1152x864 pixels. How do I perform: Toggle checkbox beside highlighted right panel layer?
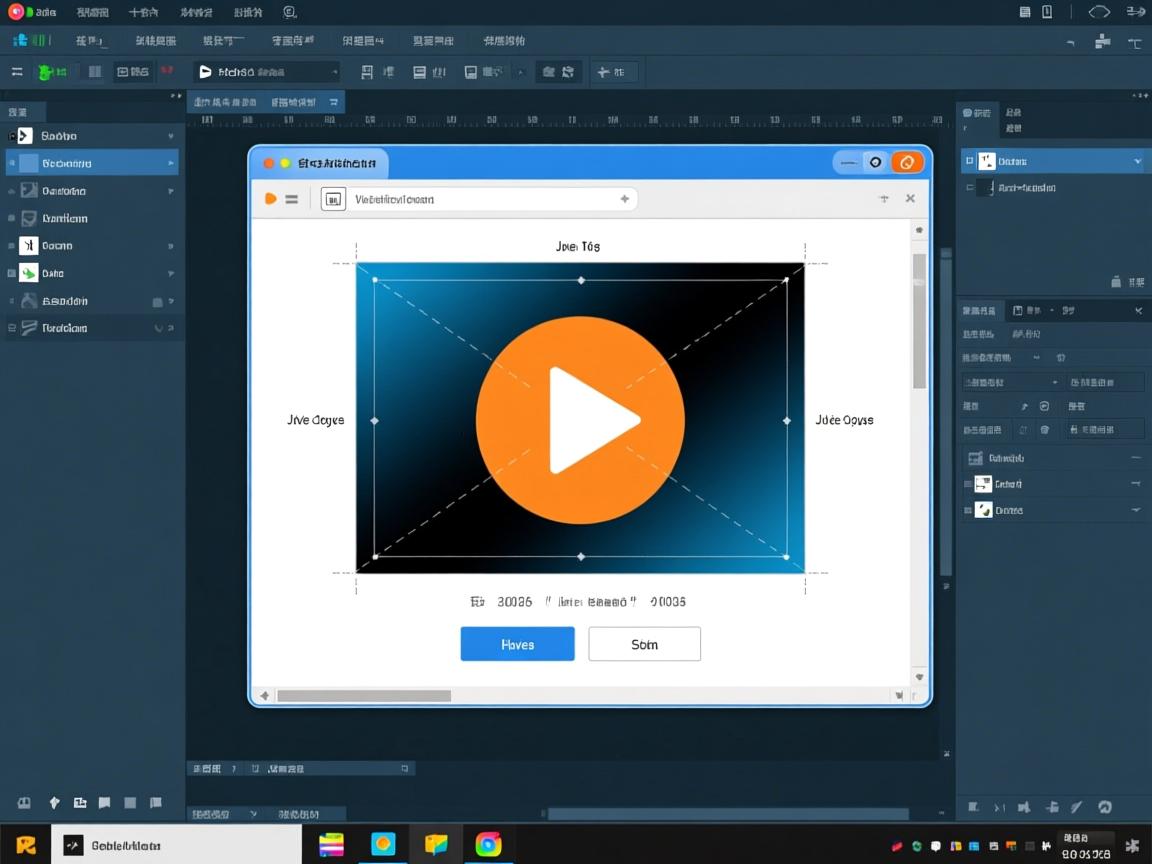tap(968, 161)
